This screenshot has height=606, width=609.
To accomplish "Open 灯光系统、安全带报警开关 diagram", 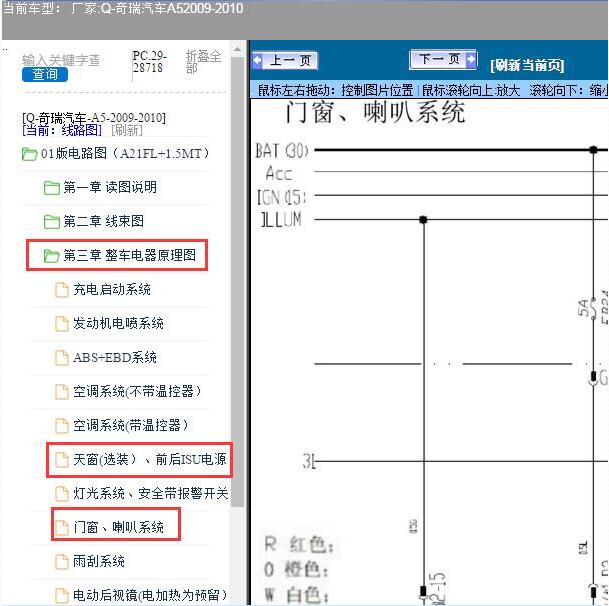I will [151, 493].
